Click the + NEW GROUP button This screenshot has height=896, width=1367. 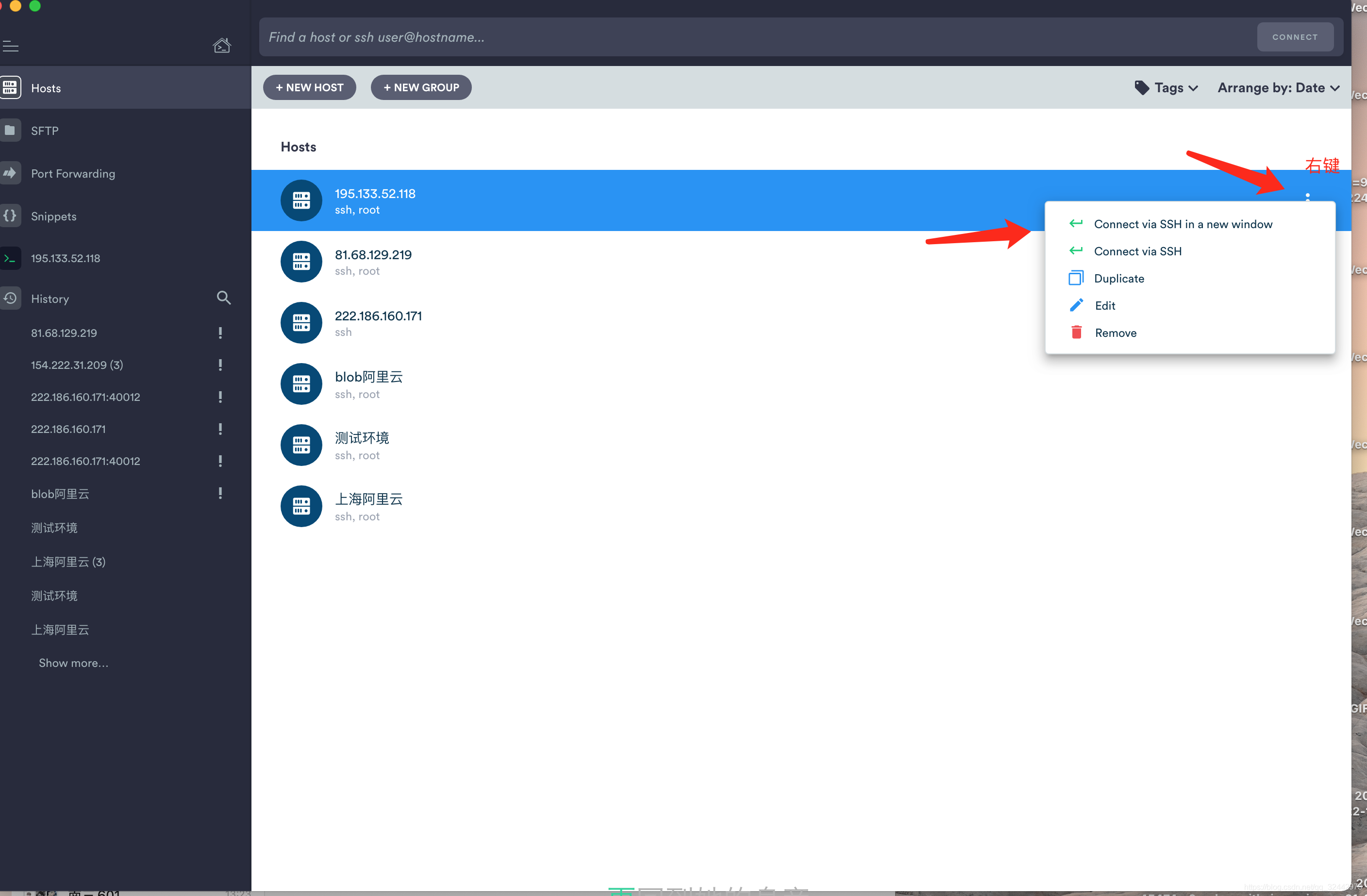pyautogui.click(x=421, y=87)
